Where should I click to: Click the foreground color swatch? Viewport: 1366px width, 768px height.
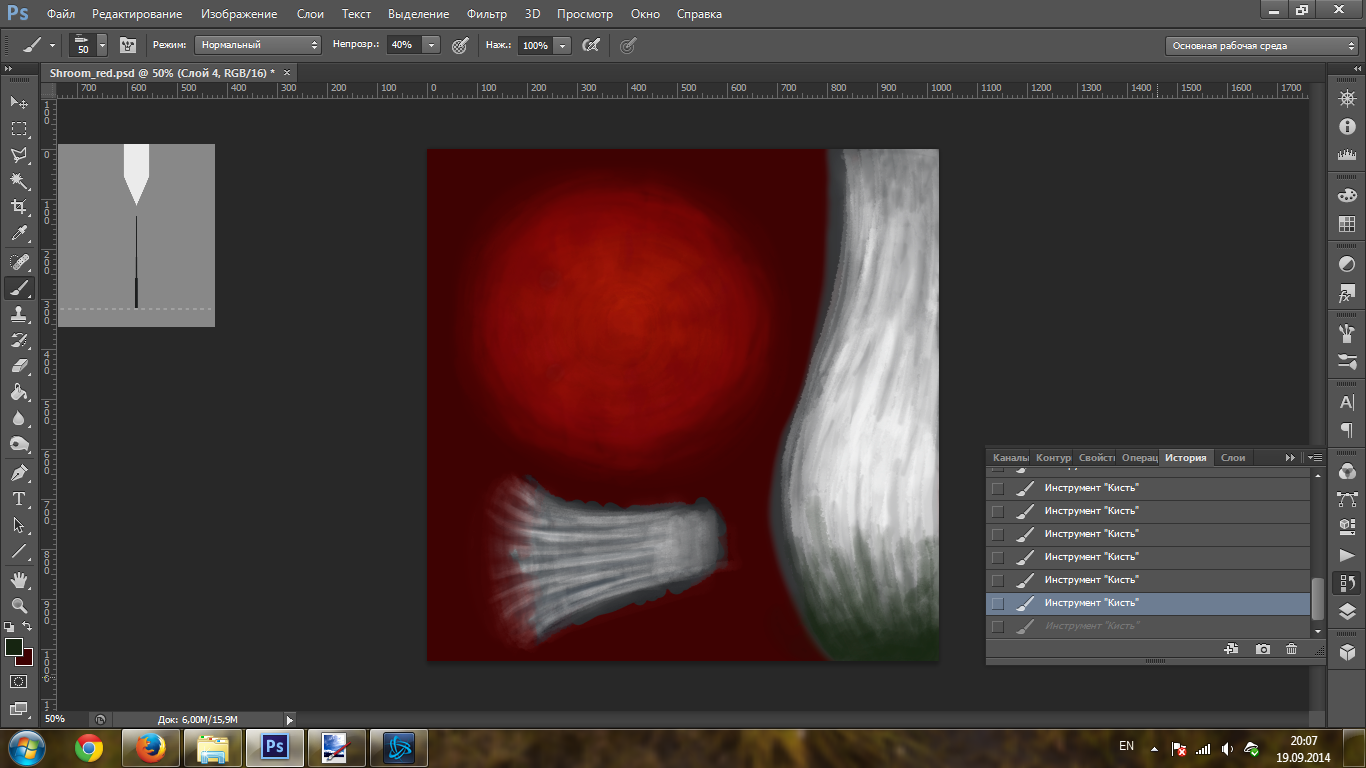click(x=14, y=647)
